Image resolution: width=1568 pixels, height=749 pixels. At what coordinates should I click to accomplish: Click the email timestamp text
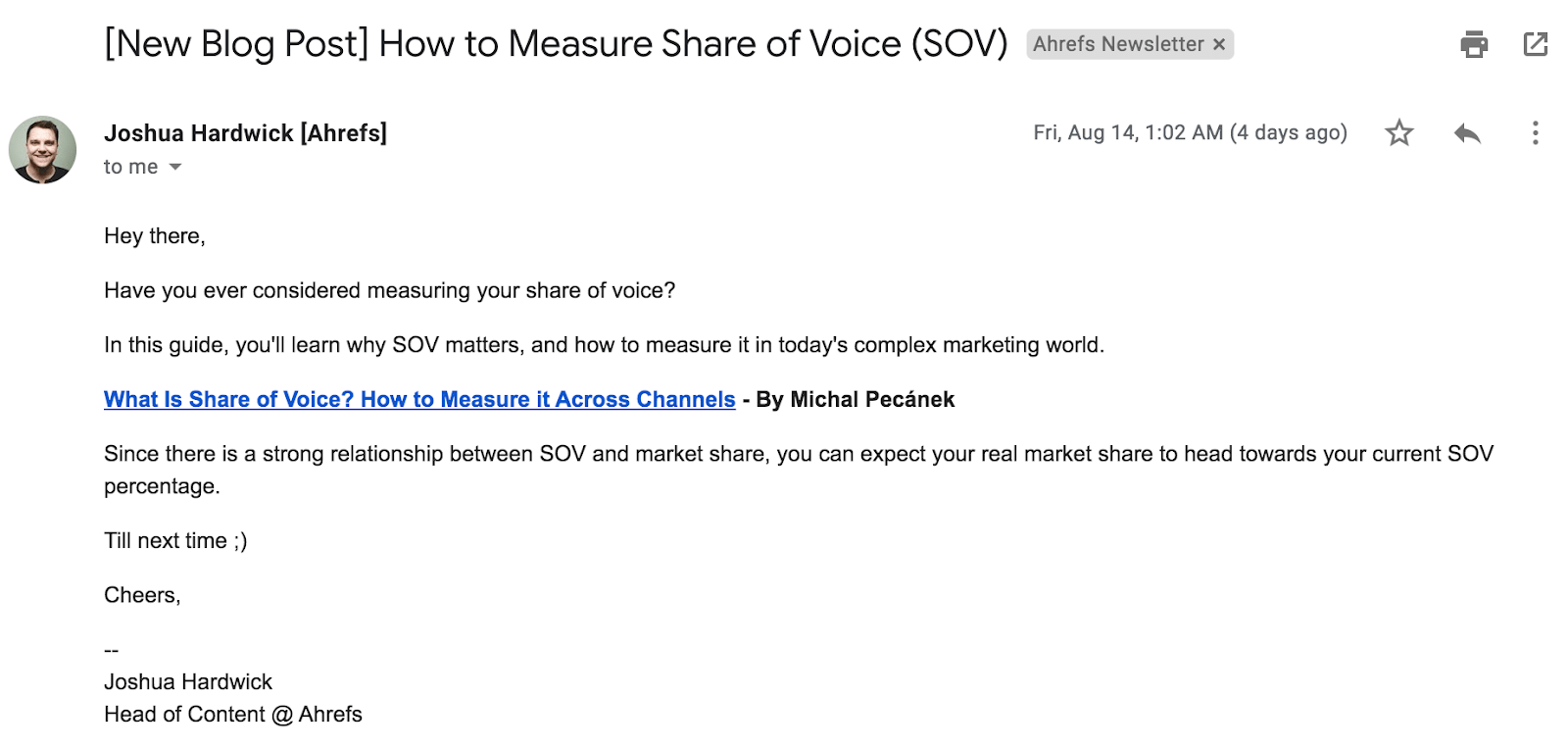tap(1189, 131)
